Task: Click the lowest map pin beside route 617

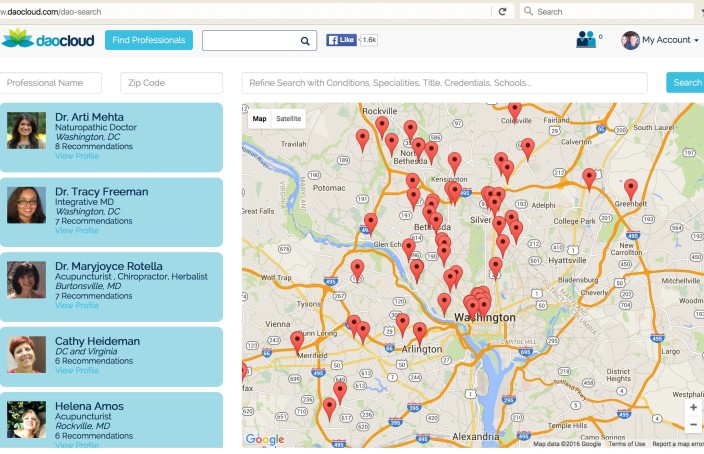Action: click(330, 408)
